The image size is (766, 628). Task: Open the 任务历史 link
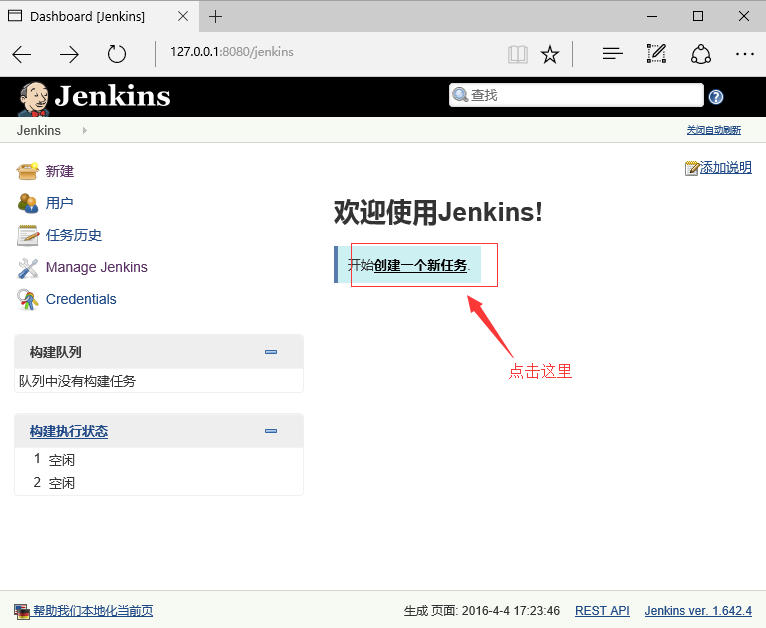click(x=74, y=235)
